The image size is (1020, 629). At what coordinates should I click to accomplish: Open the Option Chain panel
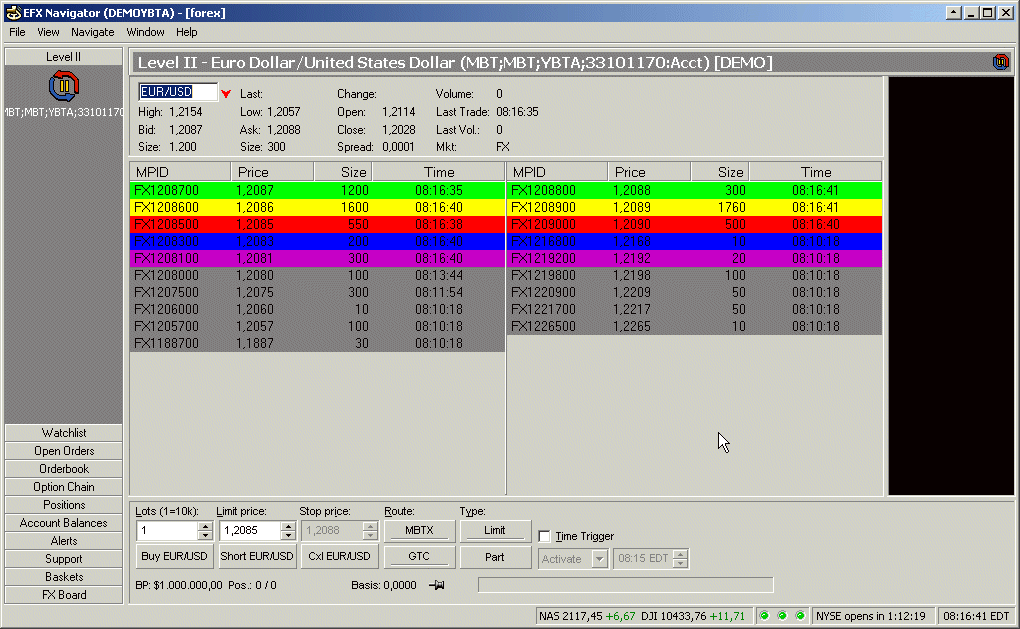pyautogui.click(x=64, y=487)
